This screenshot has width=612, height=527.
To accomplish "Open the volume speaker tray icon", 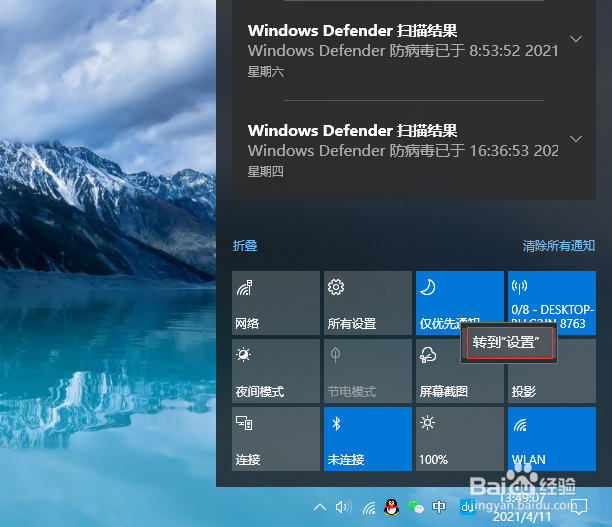I will [x=343, y=507].
